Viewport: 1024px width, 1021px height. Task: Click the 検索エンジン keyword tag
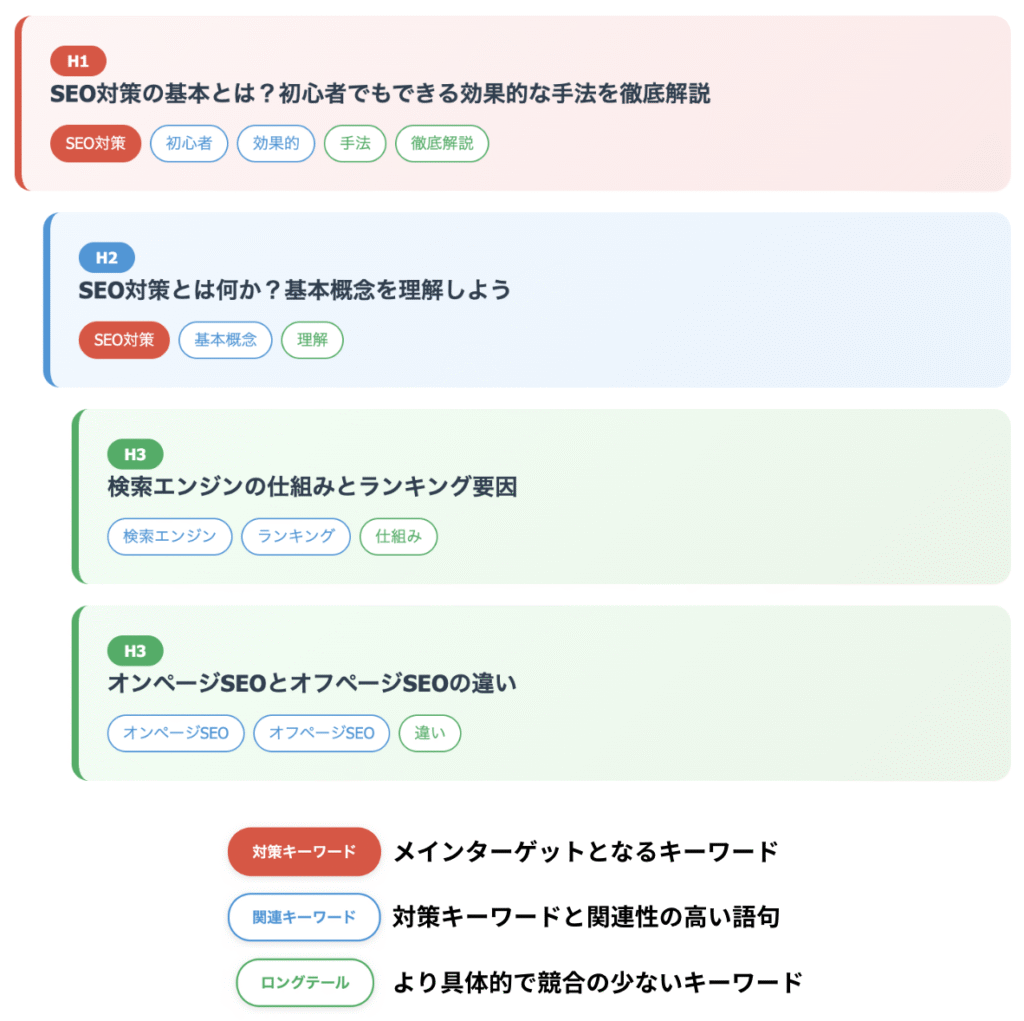[170, 536]
